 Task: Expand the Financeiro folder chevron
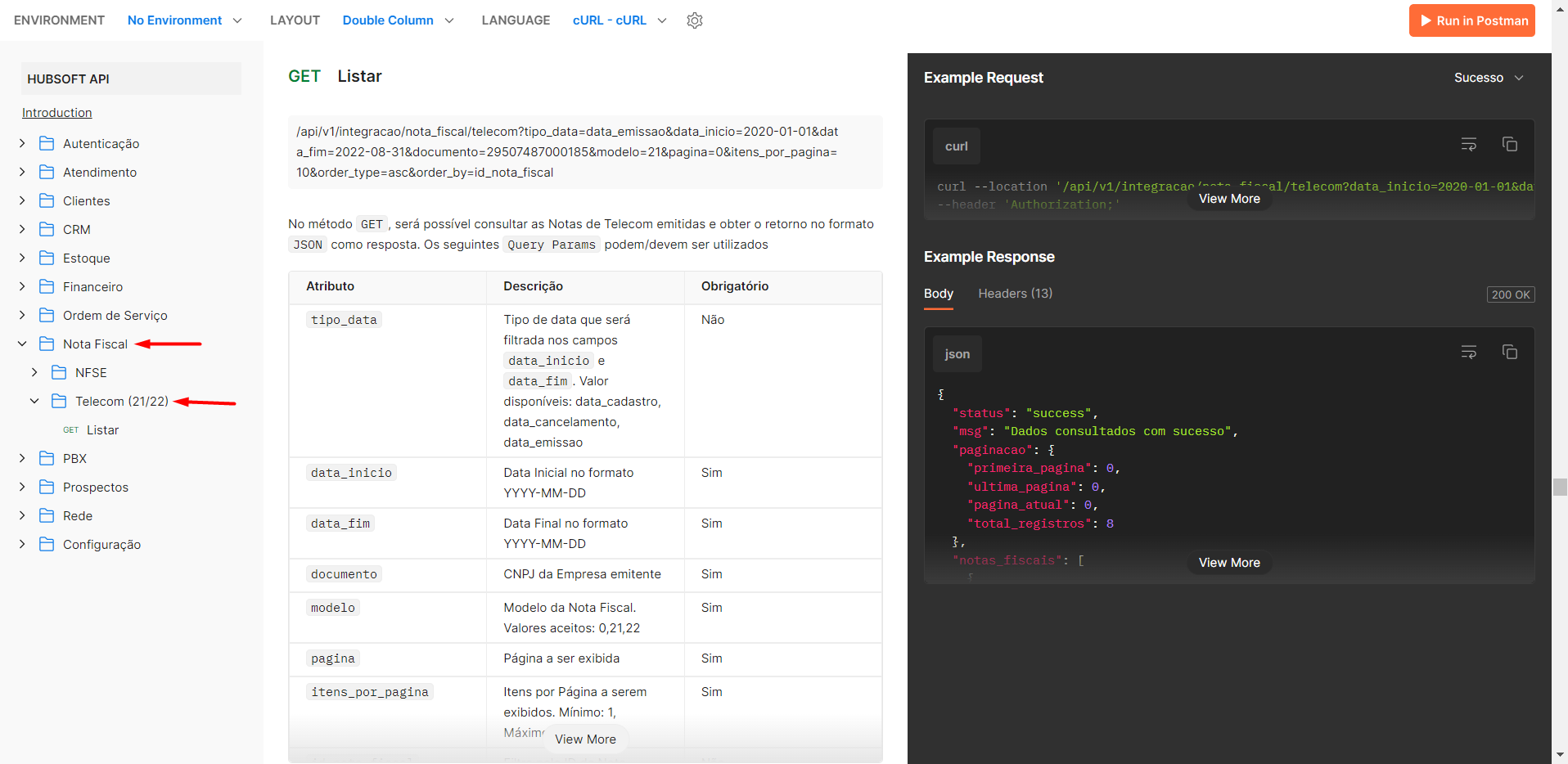tap(22, 286)
